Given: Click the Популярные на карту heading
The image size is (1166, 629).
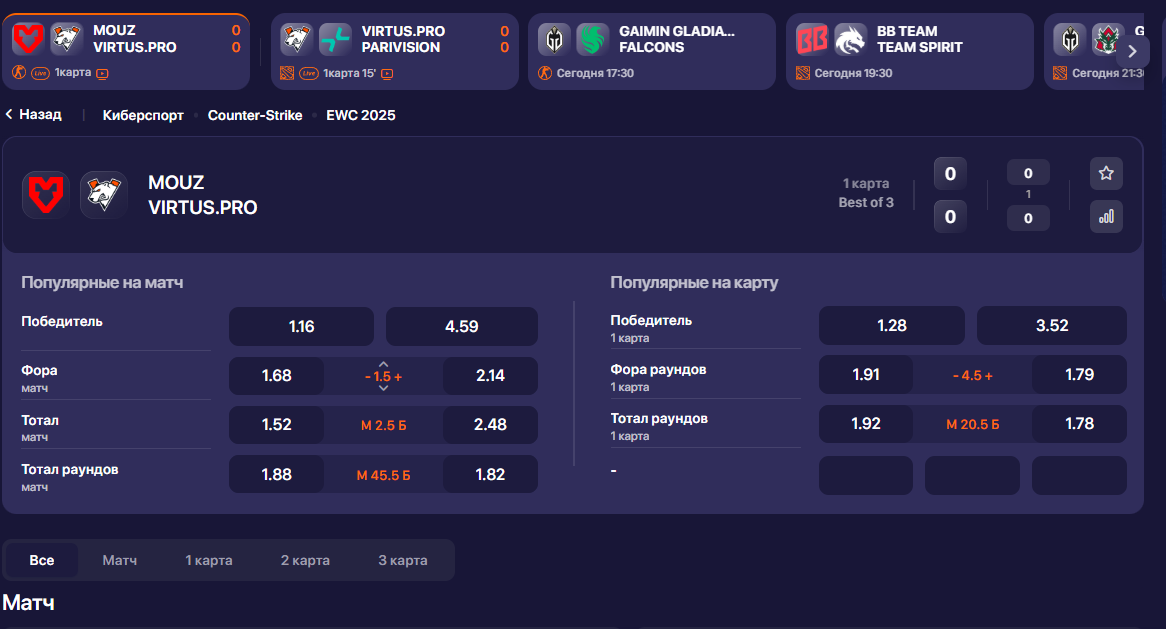Looking at the screenshot, I should point(694,283).
